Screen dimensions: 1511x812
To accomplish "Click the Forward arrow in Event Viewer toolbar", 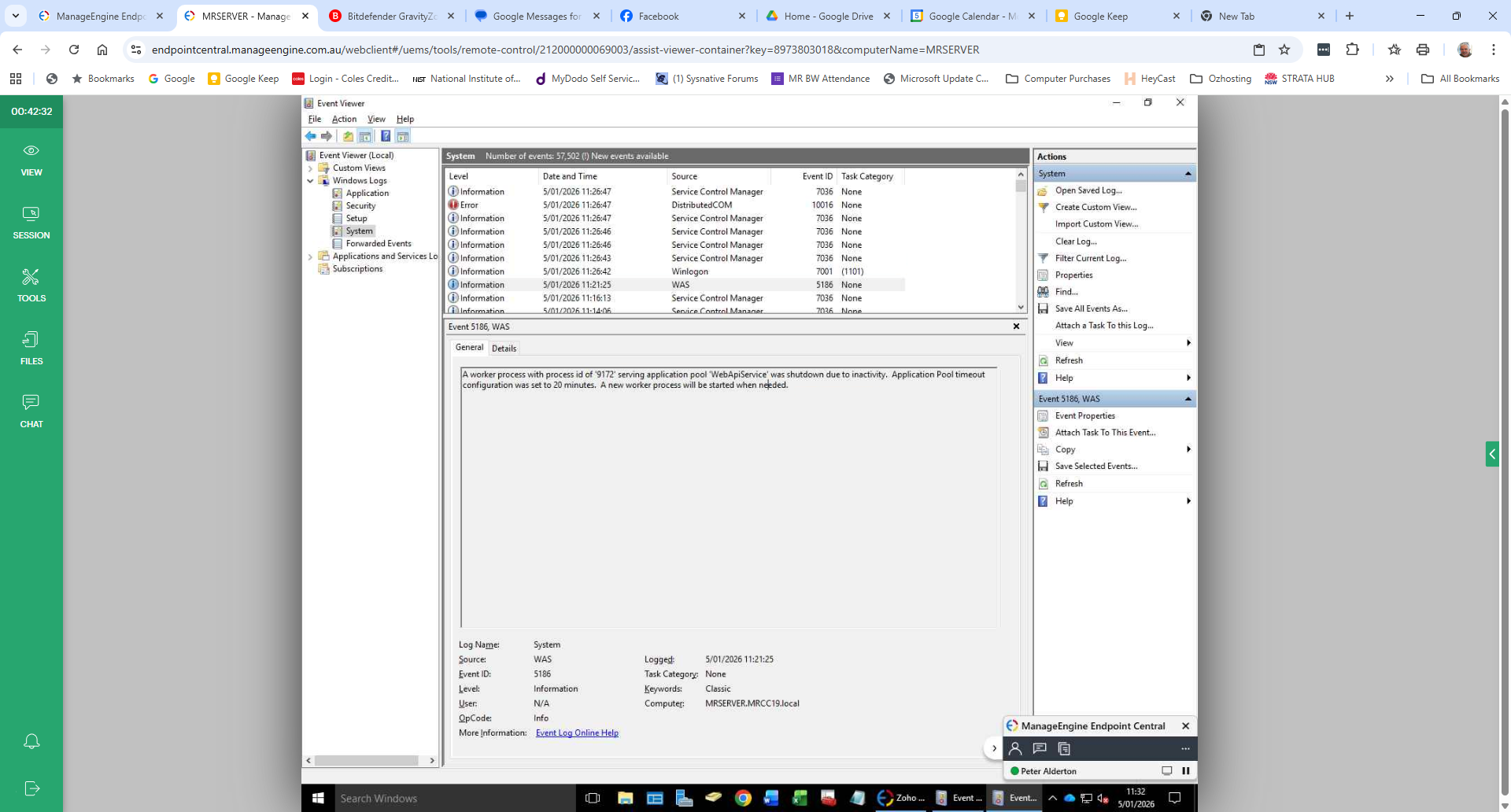I will 327,136.
